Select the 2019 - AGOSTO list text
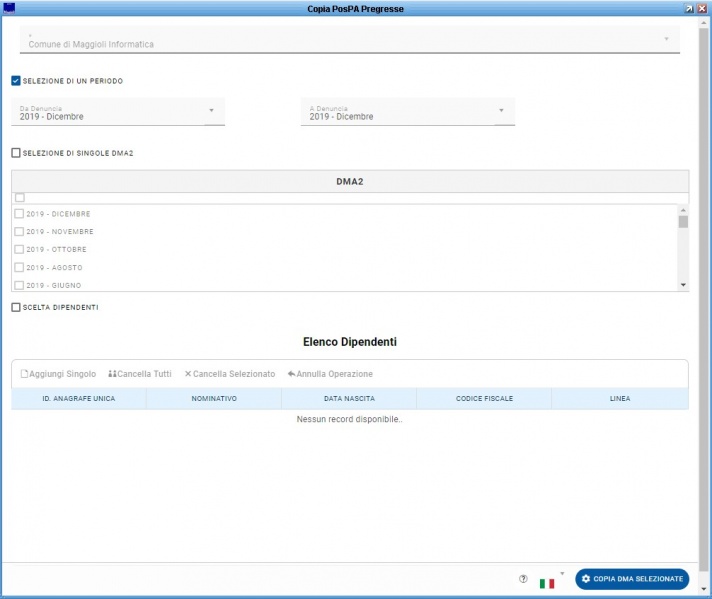The height and width of the screenshot is (599, 712). tap(54, 267)
